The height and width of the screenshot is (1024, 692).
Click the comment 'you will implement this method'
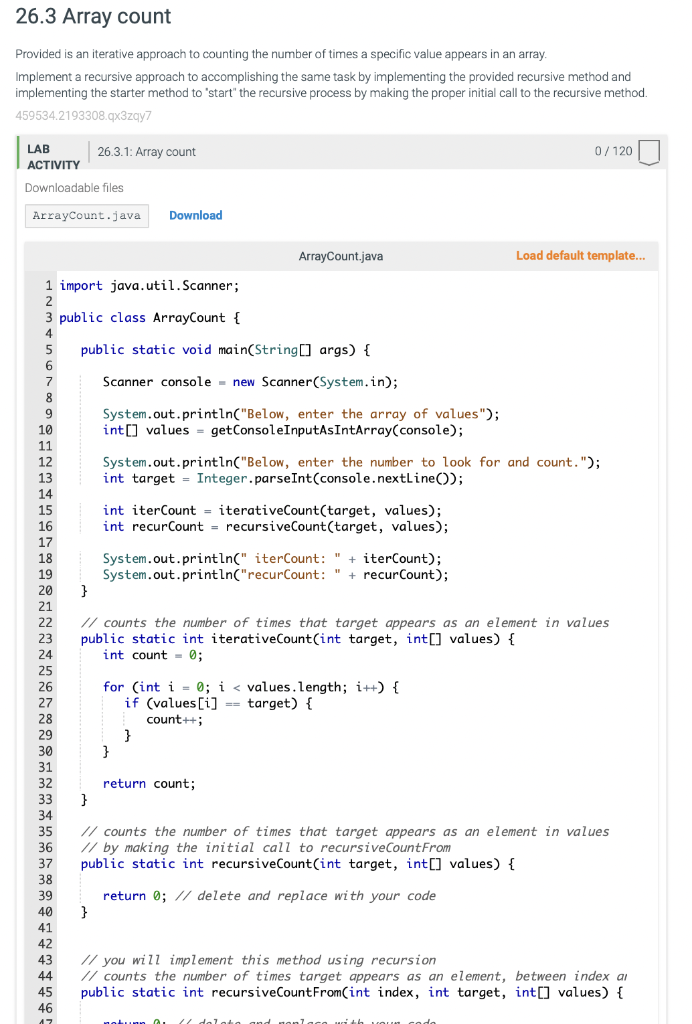[259, 960]
